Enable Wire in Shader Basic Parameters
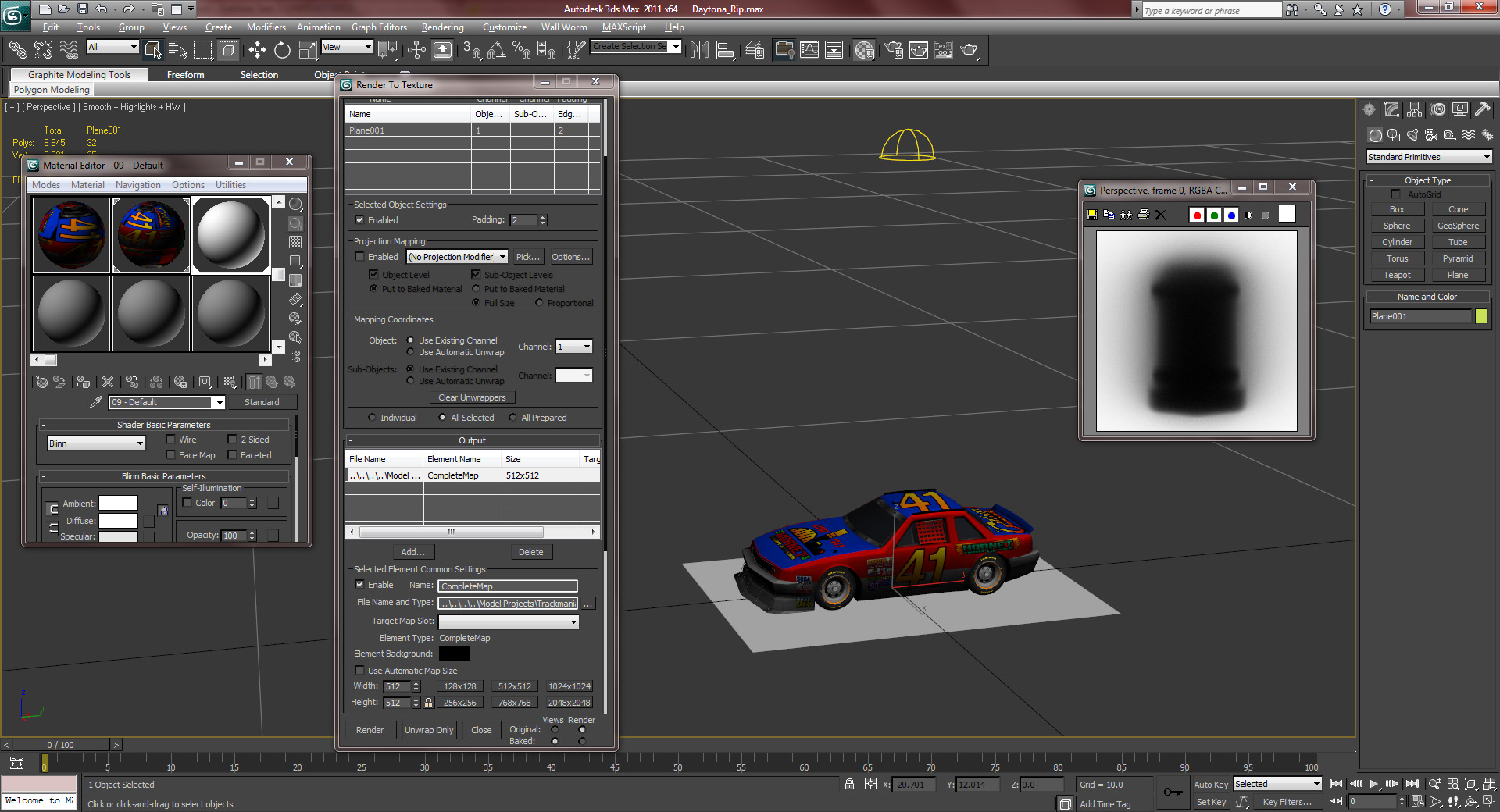Screen dimensions: 1500x812 [x=170, y=440]
